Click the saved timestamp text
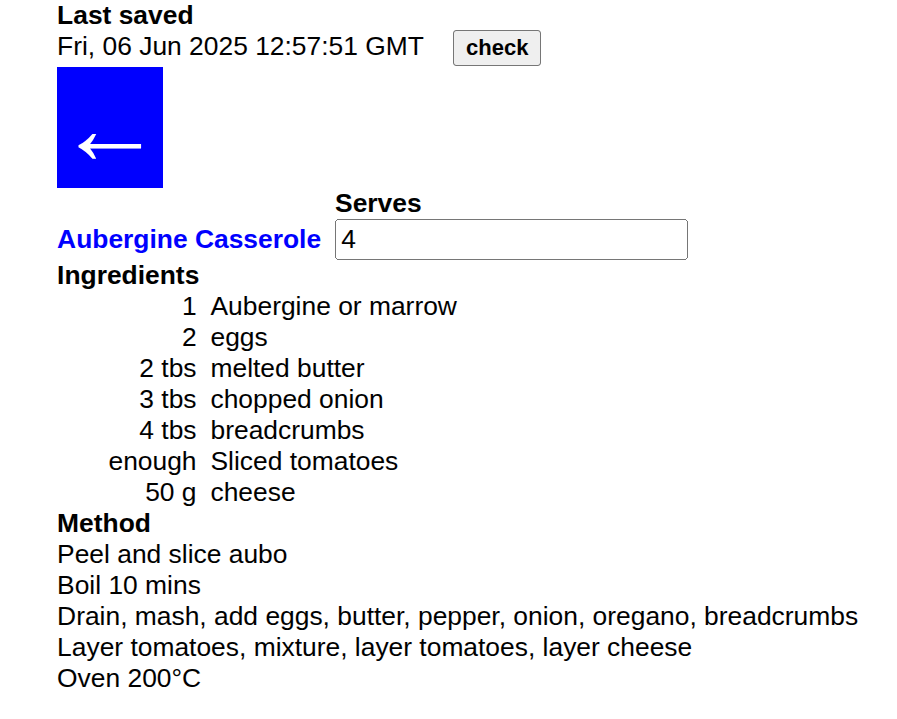The image size is (897, 719). 240,46
